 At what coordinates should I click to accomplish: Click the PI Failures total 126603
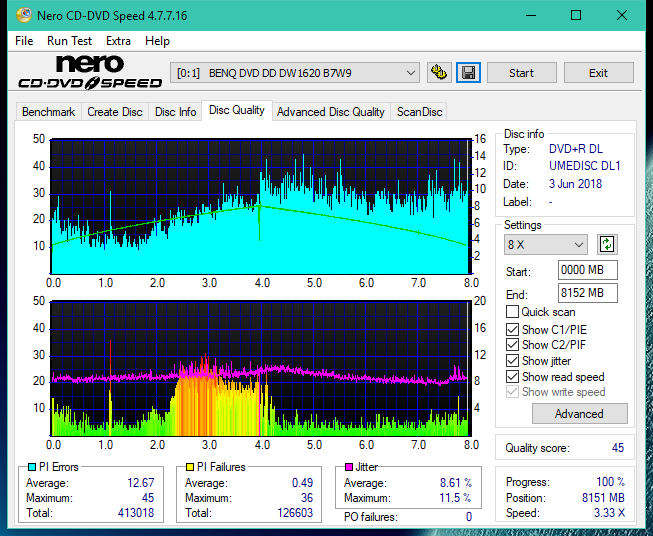coord(295,513)
